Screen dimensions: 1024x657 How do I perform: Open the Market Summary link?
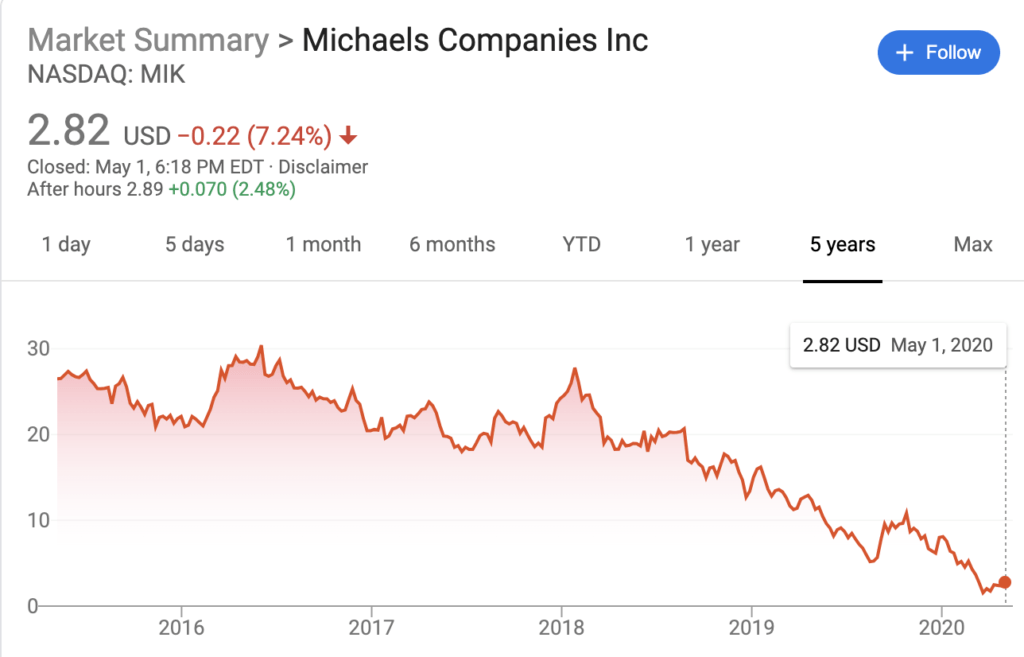coord(148,40)
